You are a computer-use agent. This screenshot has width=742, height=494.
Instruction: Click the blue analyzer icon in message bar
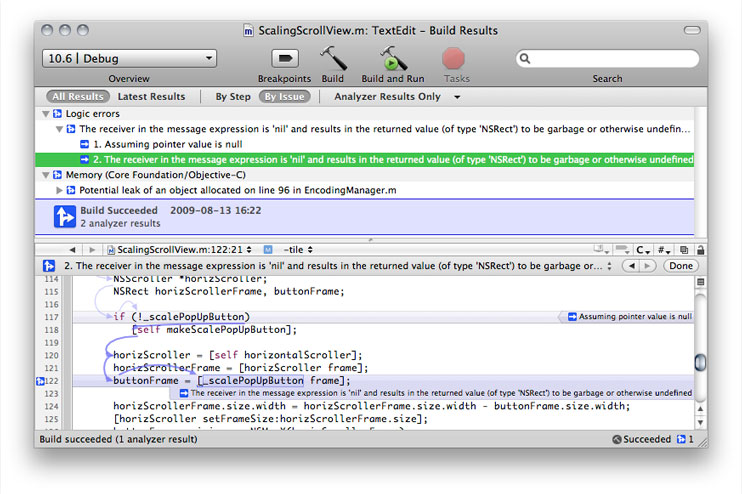click(49, 266)
